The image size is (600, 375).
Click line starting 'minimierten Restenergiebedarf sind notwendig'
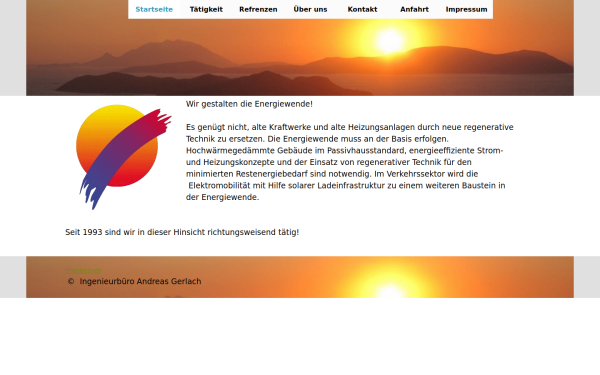click(x=332, y=174)
